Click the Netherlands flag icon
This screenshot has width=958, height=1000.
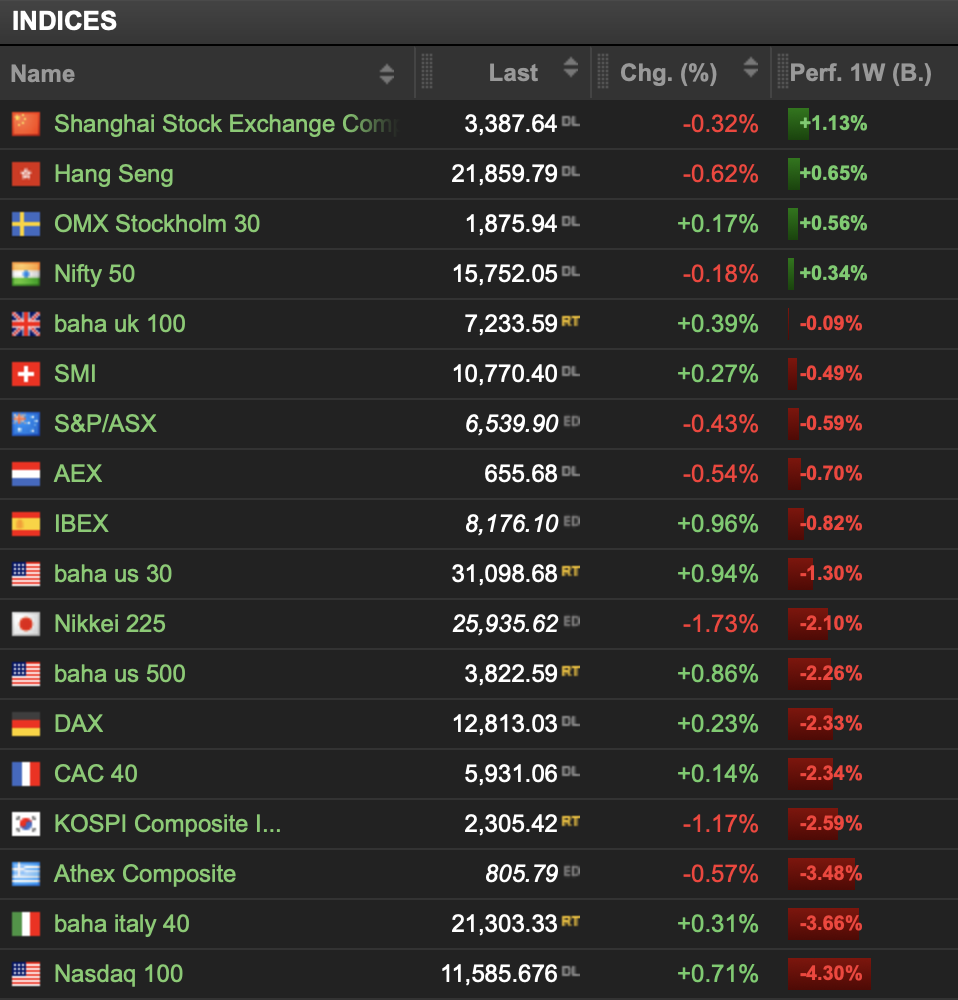pos(26,474)
